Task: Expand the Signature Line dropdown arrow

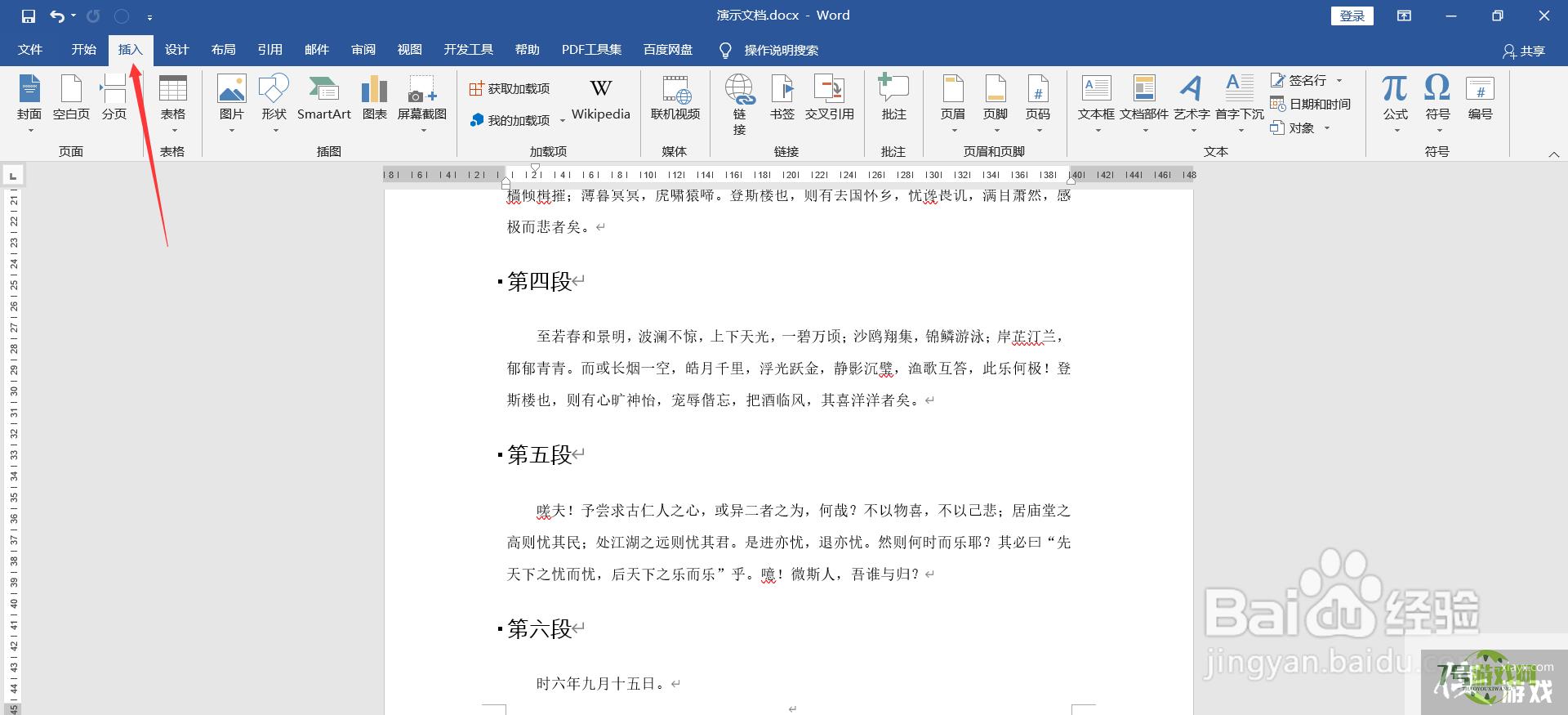Action: coord(1339,80)
